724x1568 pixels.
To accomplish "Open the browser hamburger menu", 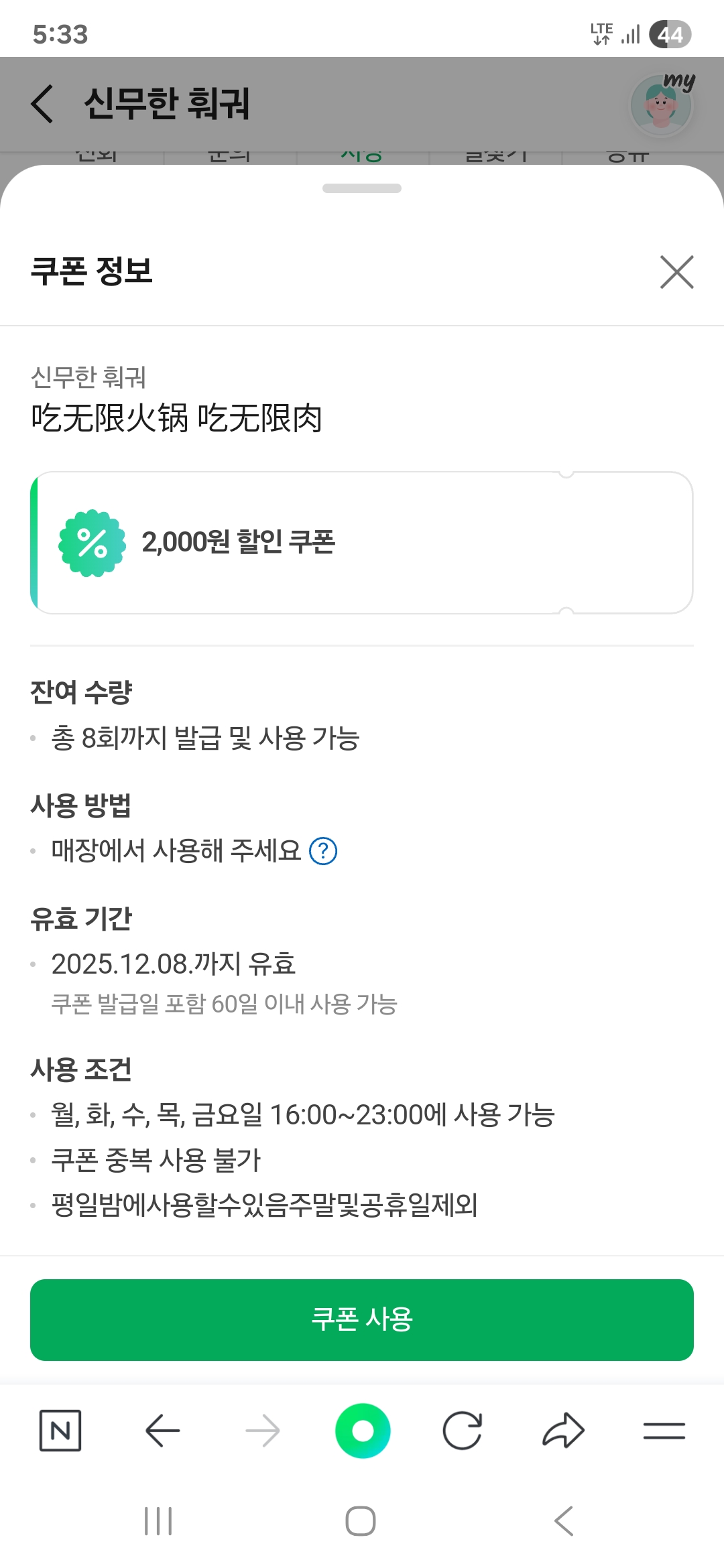I will 664,1431.
